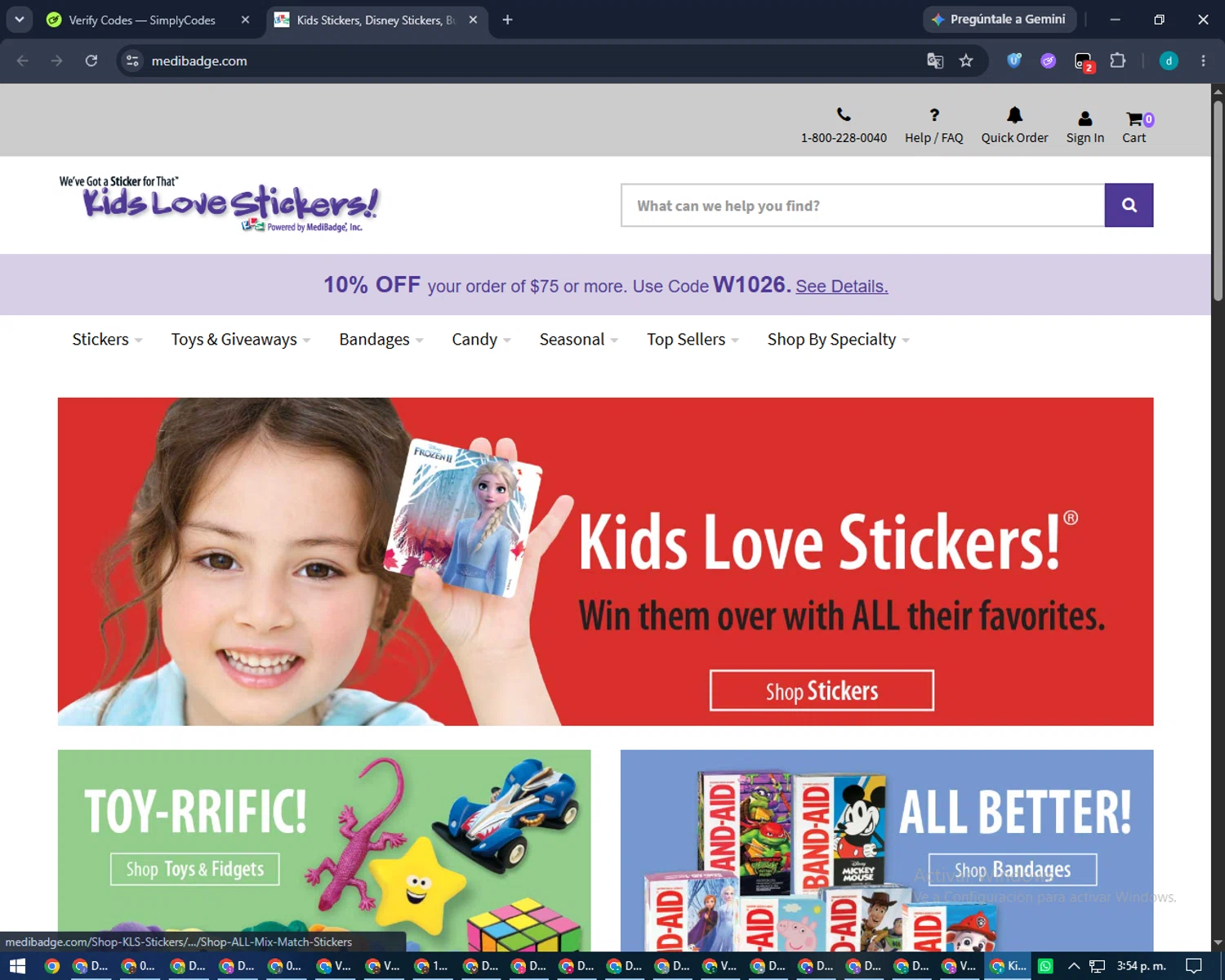Image resolution: width=1225 pixels, height=980 pixels.
Task: Click the Help / FAQ link
Action: click(x=934, y=138)
